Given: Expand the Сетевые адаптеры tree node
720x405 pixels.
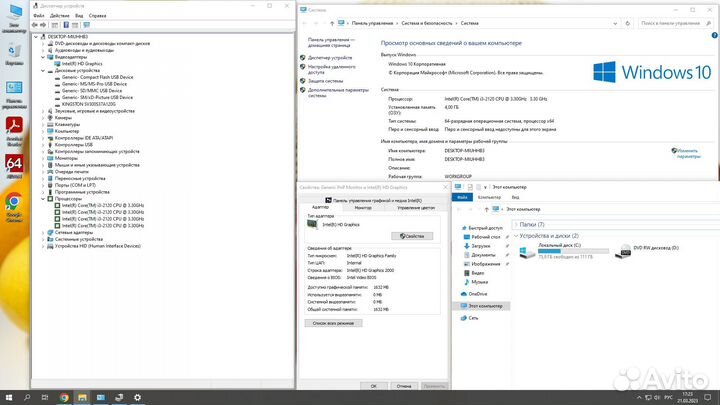Looking at the screenshot, I should coord(43,232).
